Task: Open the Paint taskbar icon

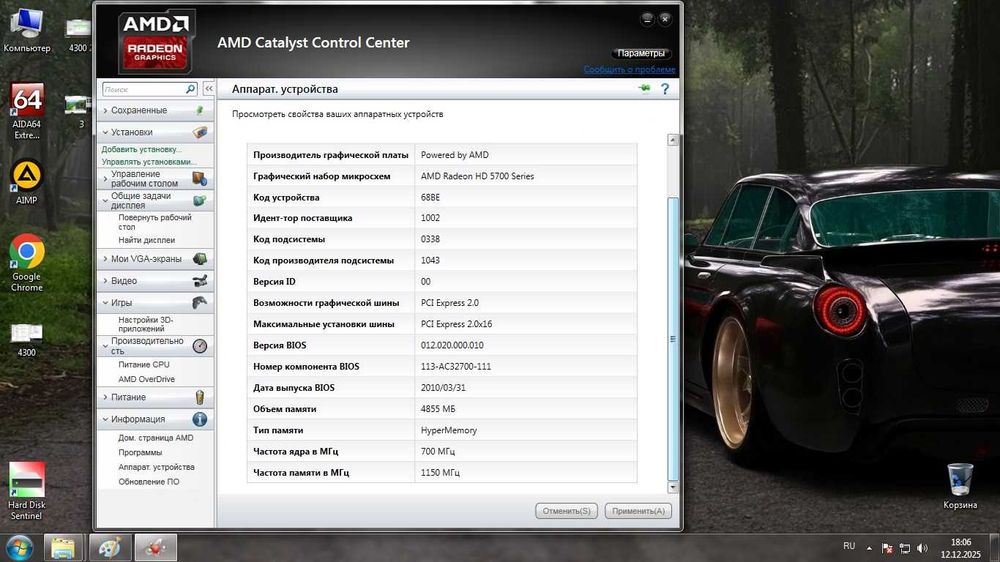Action: 110,548
